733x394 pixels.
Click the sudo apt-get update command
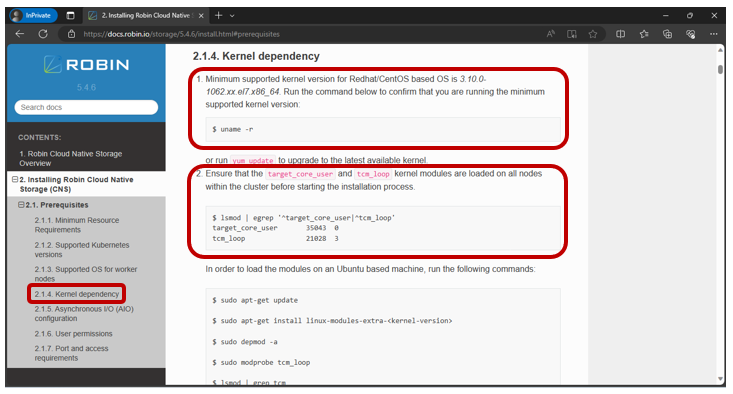[255, 300]
